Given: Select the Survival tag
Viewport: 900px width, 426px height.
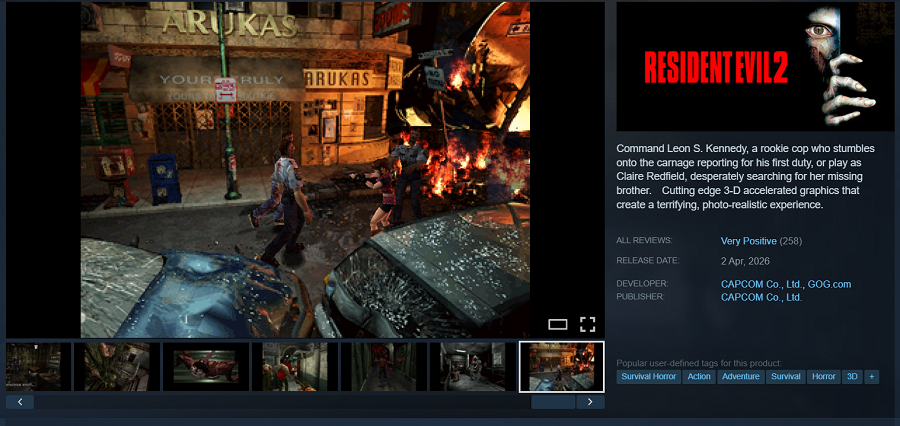Looking at the screenshot, I should pos(785,377).
